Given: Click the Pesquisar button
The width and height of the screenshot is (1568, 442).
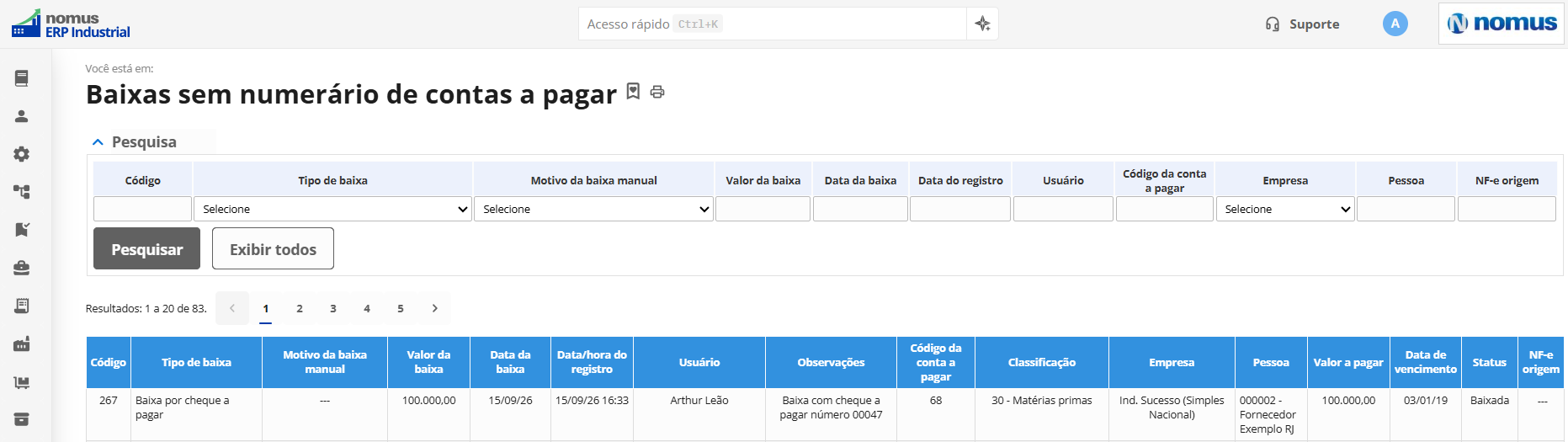Looking at the screenshot, I should (x=146, y=248).
